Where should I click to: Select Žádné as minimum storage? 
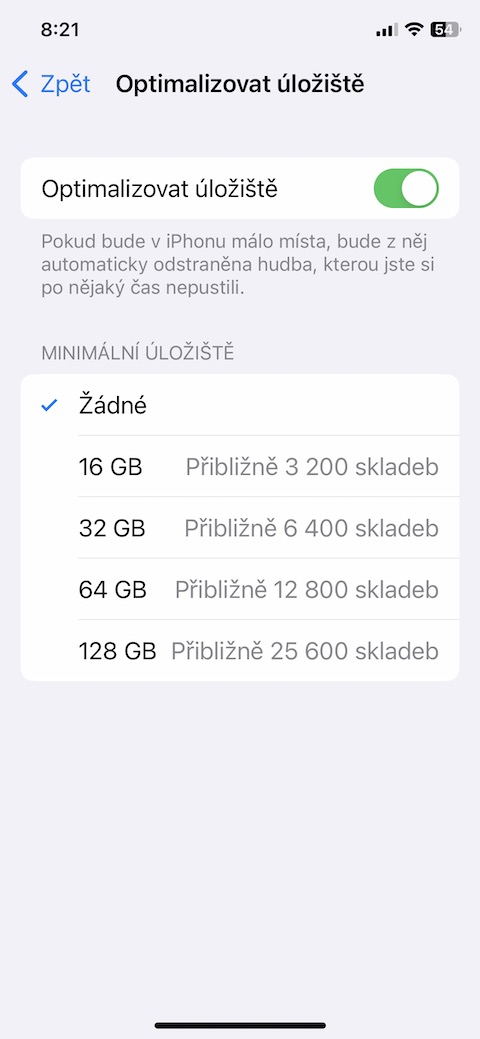pyautogui.click(x=240, y=405)
